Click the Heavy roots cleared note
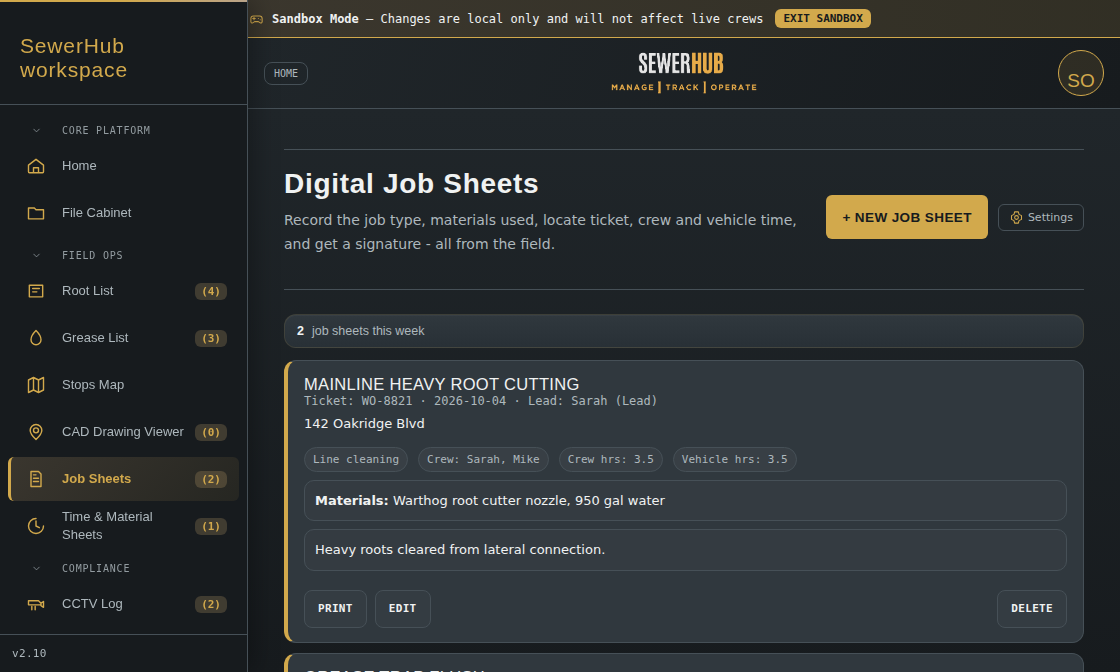Image resolution: width=1120 pixels, height=672 pixels. click(685, 550)
